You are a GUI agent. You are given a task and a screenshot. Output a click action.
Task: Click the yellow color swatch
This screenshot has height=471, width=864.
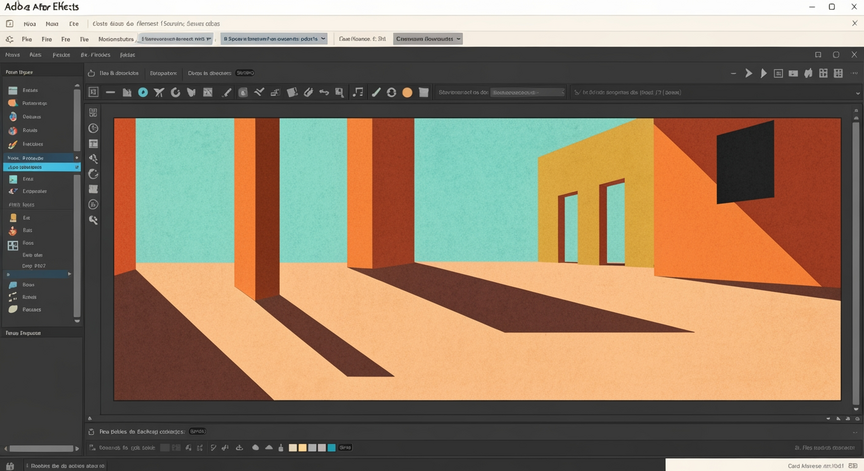[302, 448]
